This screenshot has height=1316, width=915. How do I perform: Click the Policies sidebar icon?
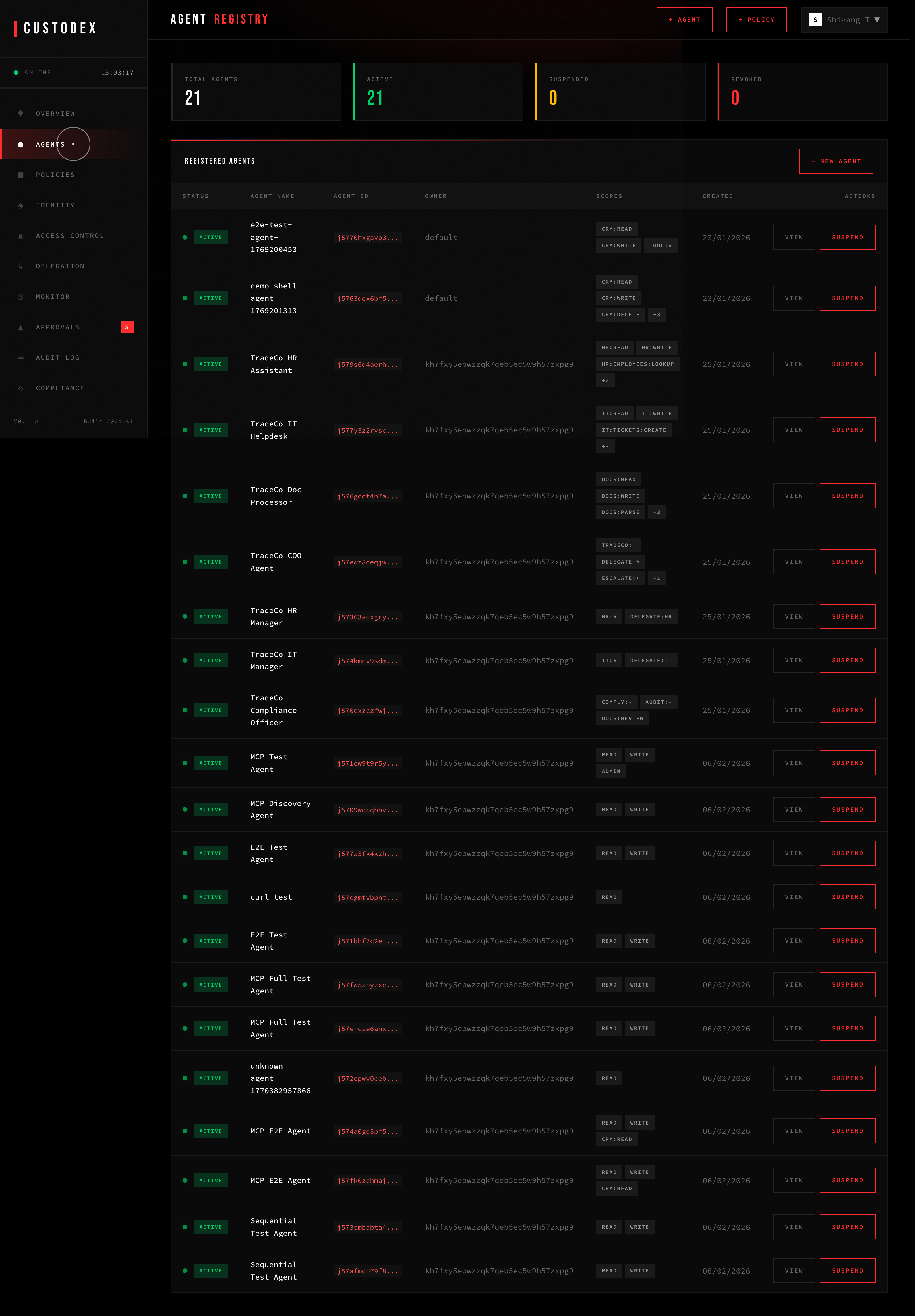tap(21, 175)
